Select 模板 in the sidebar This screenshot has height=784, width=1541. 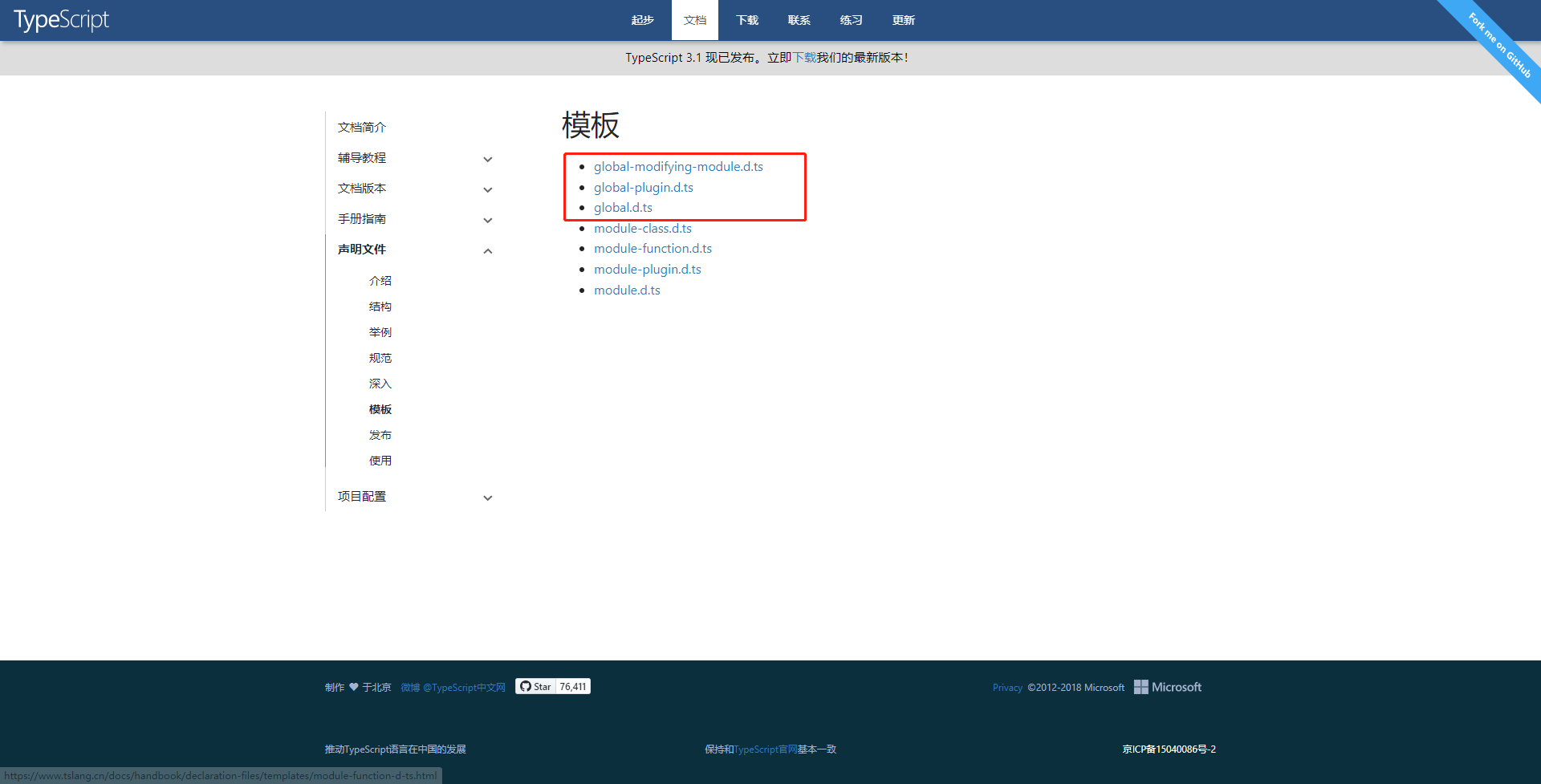point(380,409)
